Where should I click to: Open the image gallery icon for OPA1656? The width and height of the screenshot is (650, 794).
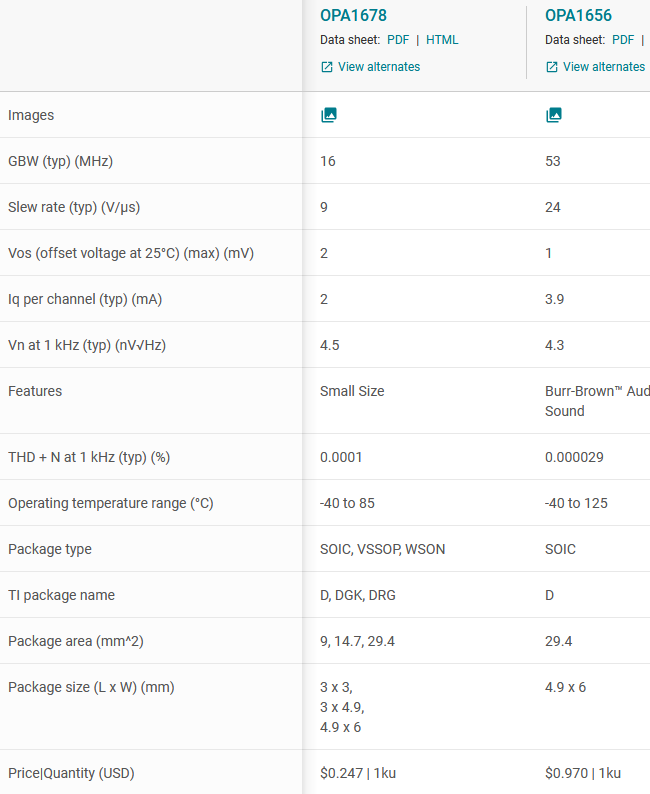click(x=554, y=115)
